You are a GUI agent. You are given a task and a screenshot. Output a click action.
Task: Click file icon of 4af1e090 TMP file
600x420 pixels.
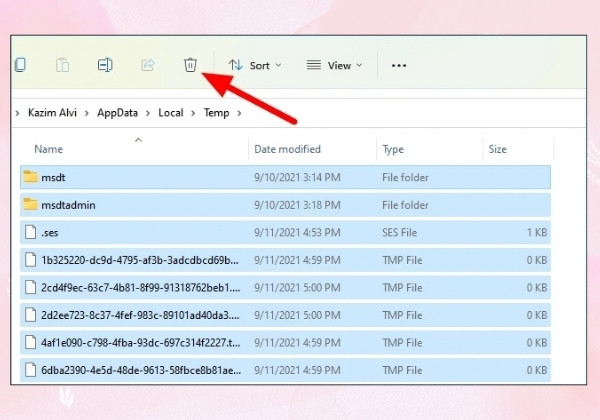(31, 342)
